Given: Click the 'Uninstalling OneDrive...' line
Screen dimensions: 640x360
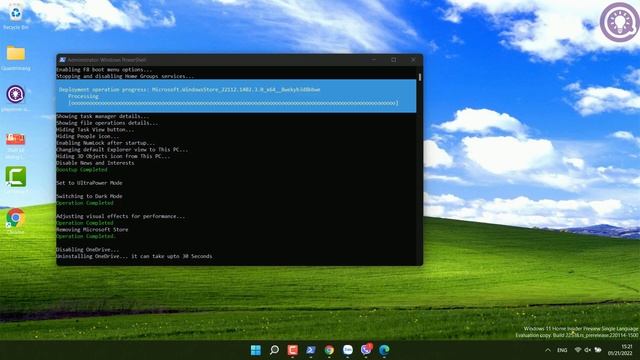Looking at the screenshot, I should click(134, 256).
